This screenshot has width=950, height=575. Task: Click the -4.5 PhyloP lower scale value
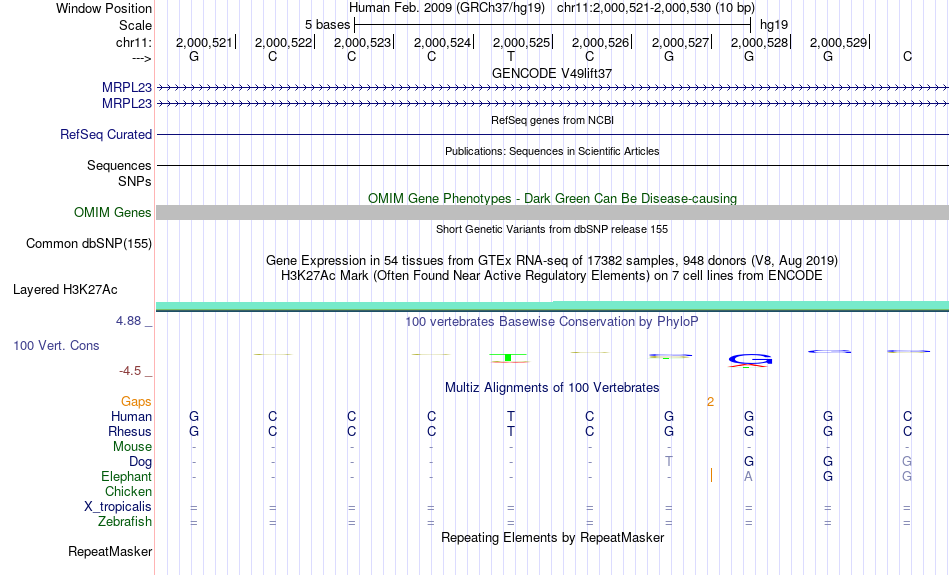pyautogui.click(x=130, y=371)
